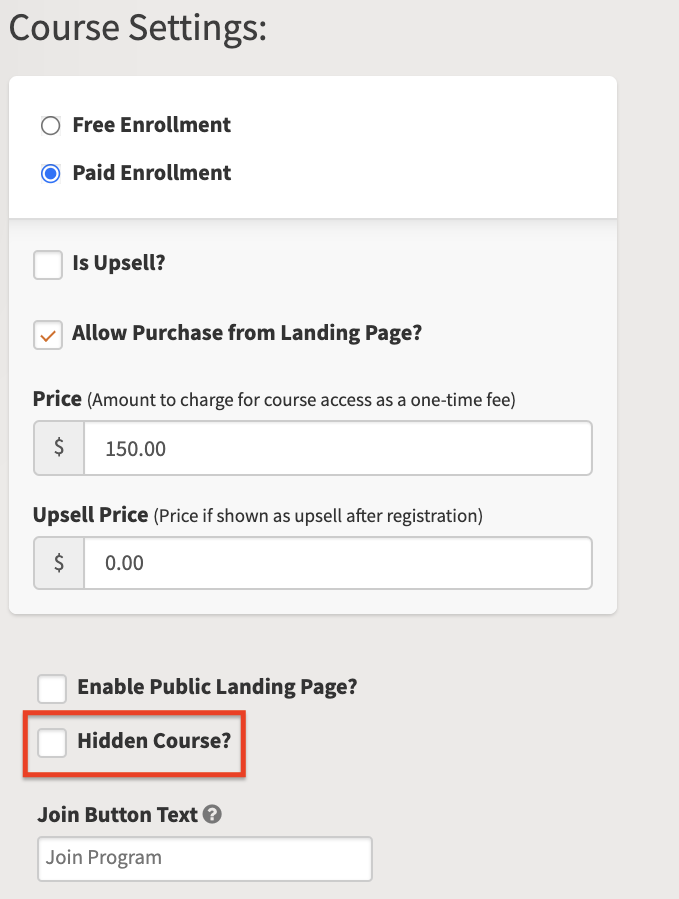Screen dimensions: 679x899
Task: Select the Paid Enrollment radio button
Action: point(50,173)
